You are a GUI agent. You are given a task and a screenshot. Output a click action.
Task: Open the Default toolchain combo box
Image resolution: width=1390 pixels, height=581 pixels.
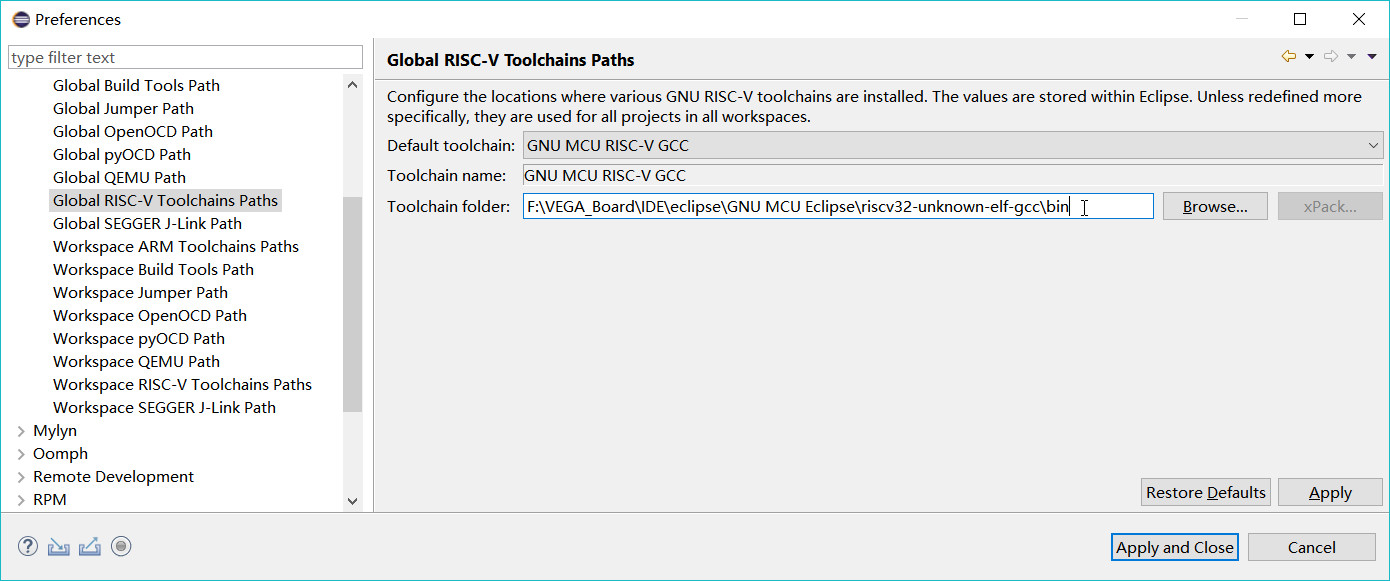click(x=953, y=146)
